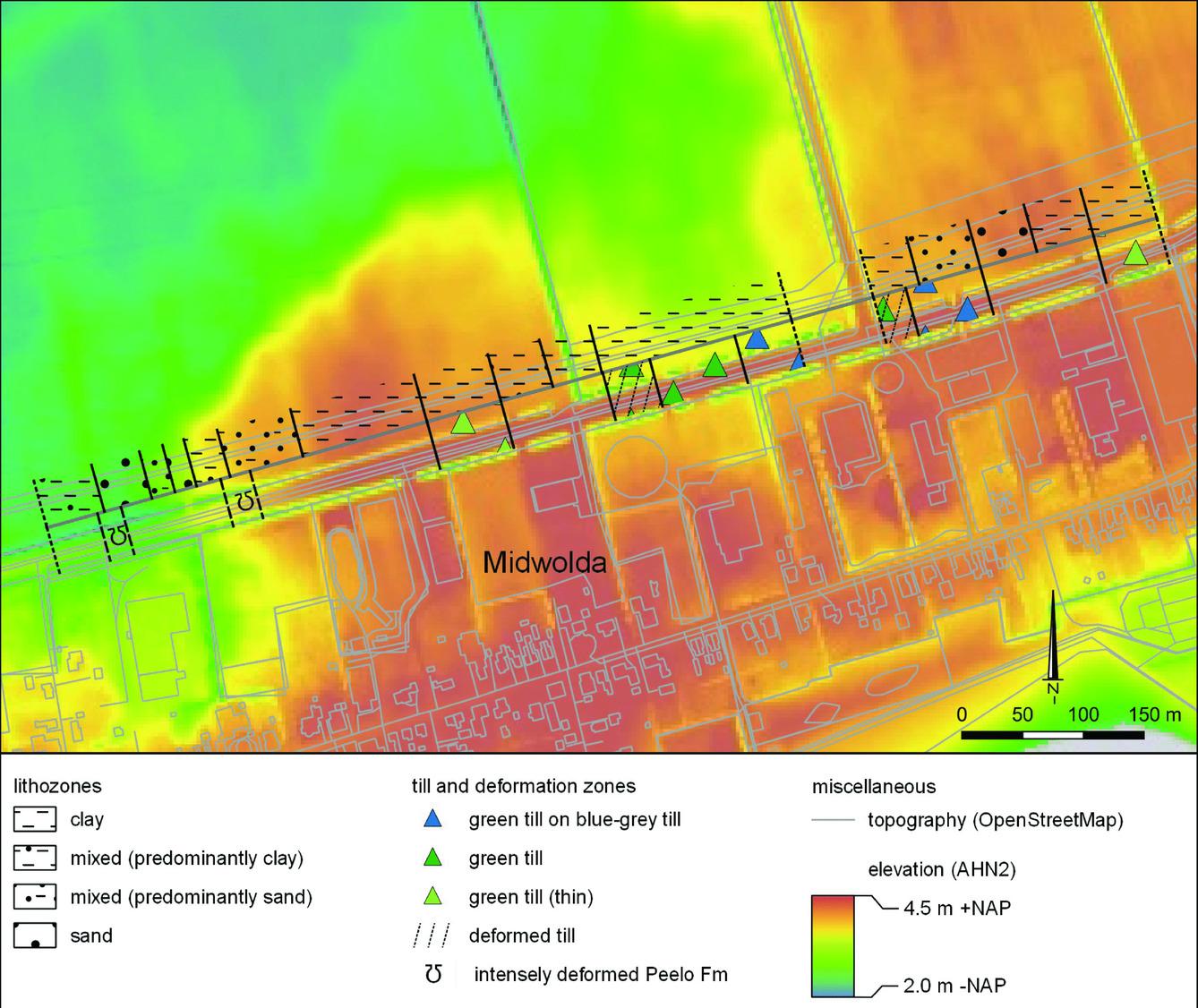The image size is (1198, 1008).
Task: Click the 'lithozones' legend heading
Action: (57, 786)
